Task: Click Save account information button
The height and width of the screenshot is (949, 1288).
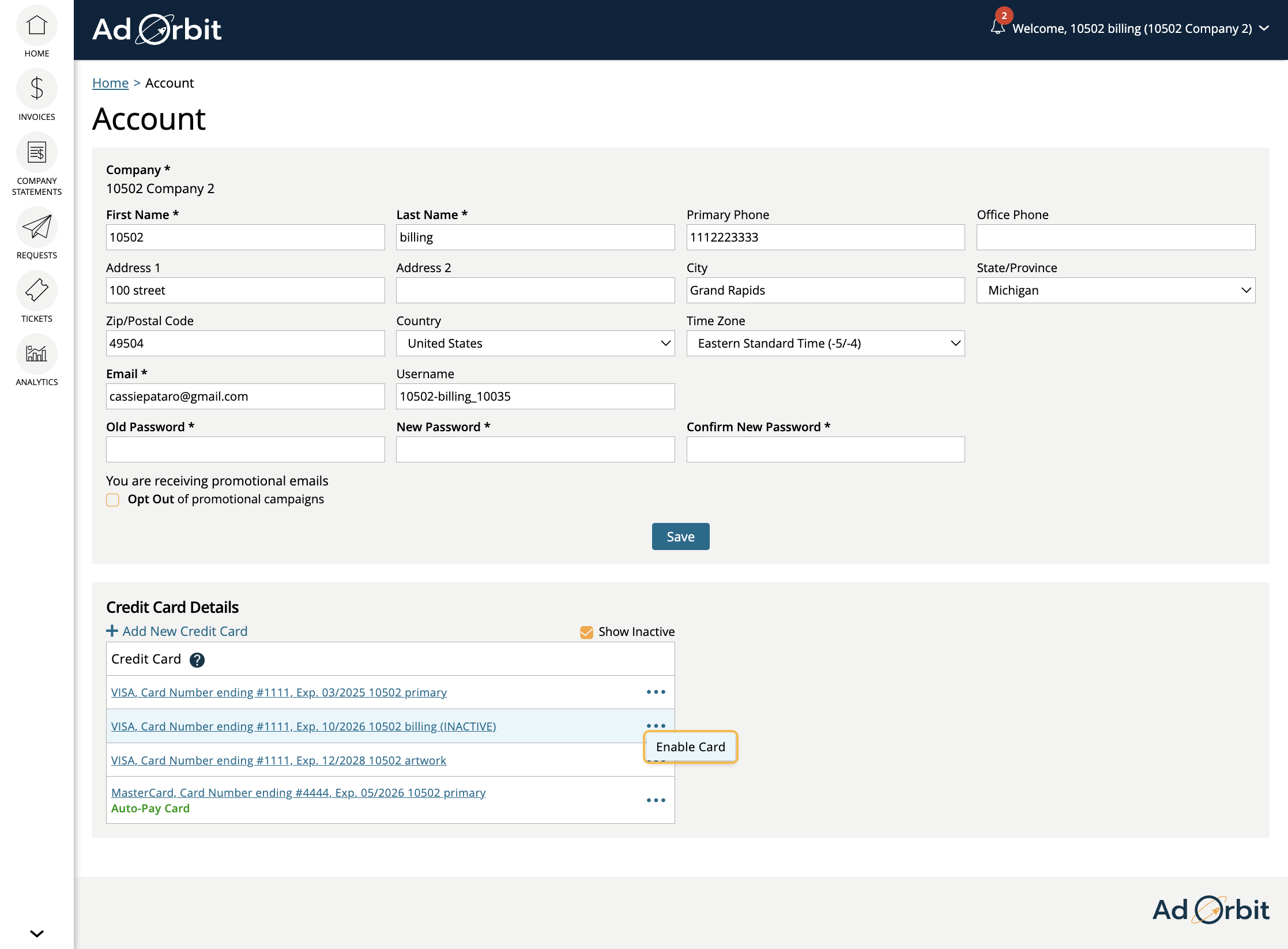Action: click(681, 536)
